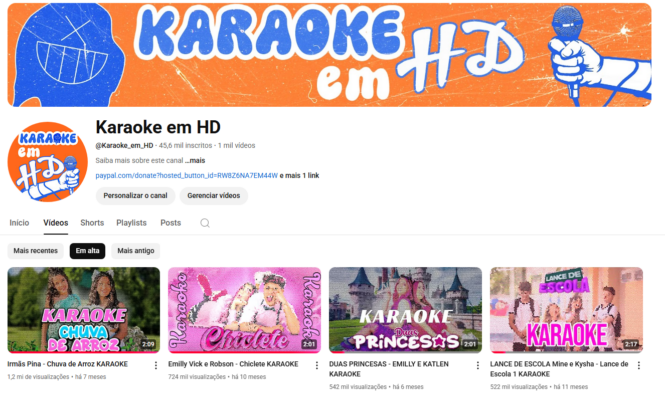Viewport: 665px width, 405px height.
Task: Click '1,2 mi de visualizações' text
Action: pos(38,377)
